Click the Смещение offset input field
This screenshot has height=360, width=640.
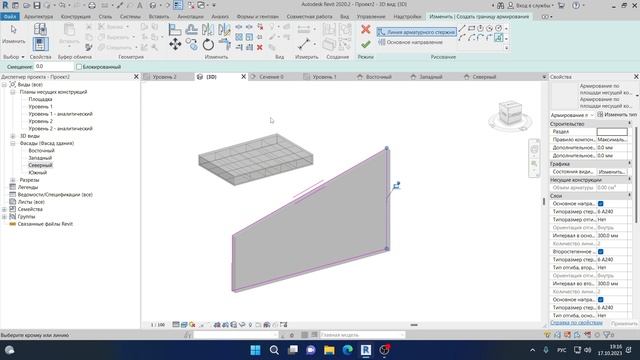pyautogui.click(x=53, y=67)
